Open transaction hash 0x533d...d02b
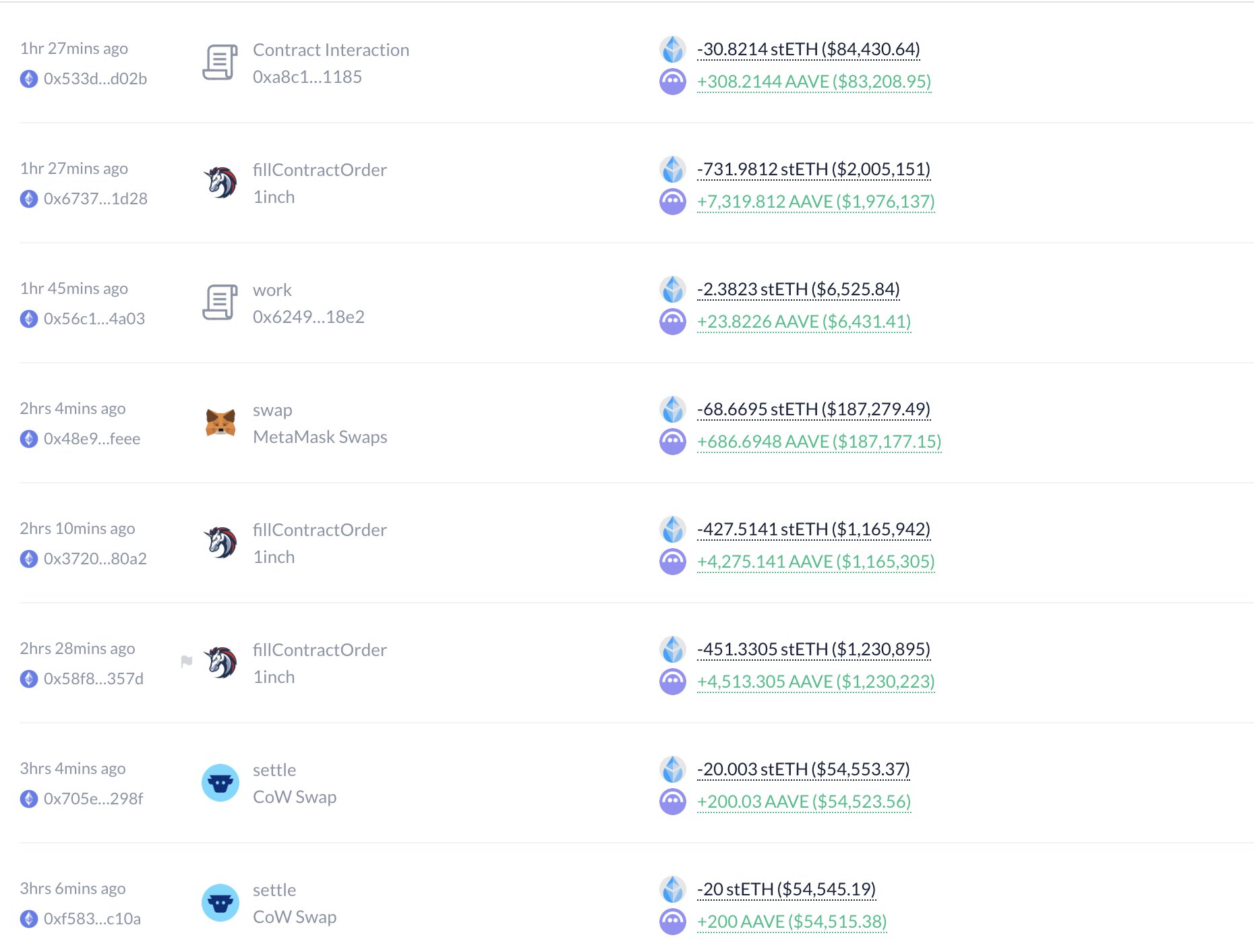Viewport: 1254px width, 952px height. [95, 79]
